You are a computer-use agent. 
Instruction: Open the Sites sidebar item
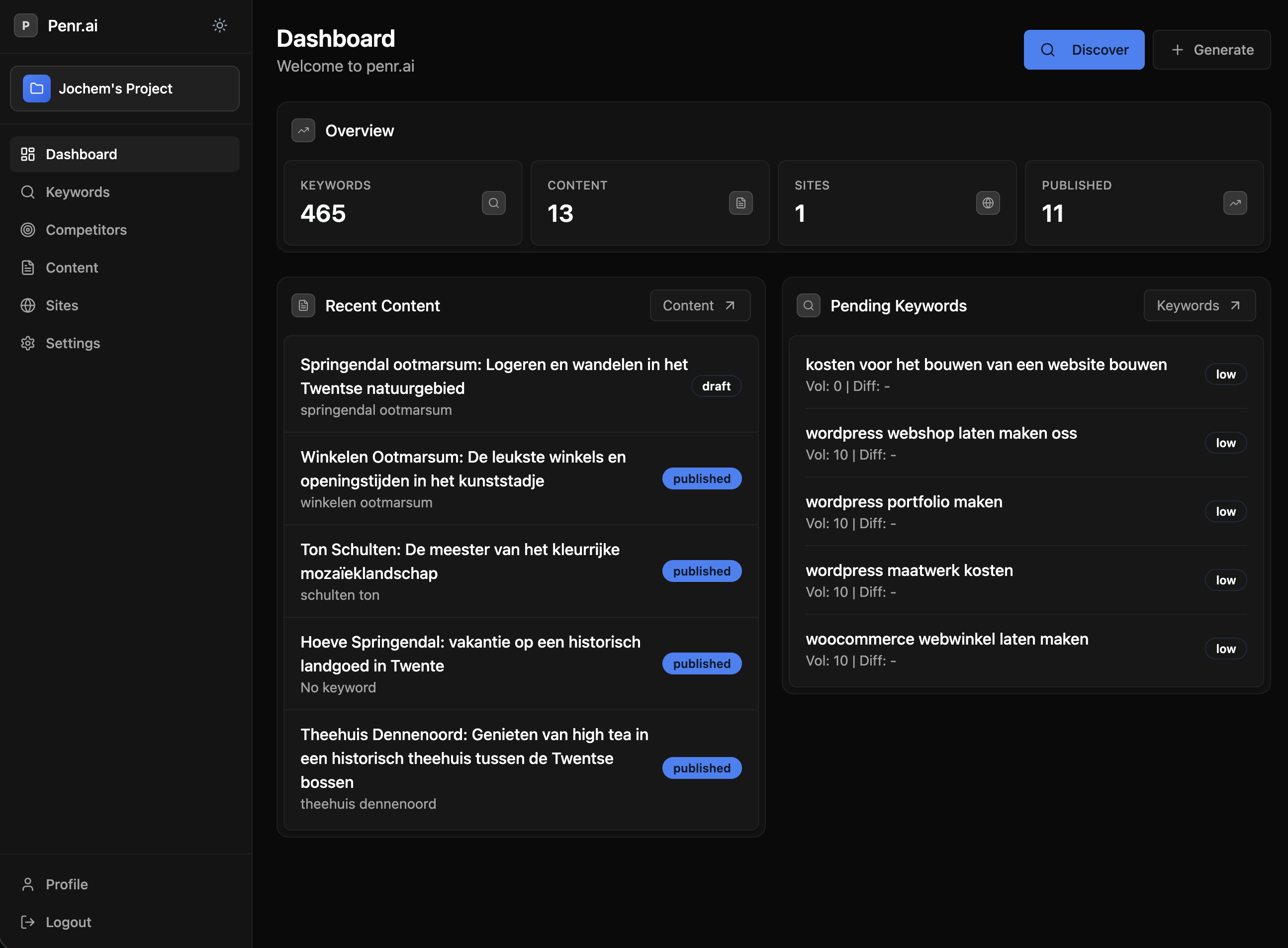[62, 305]
